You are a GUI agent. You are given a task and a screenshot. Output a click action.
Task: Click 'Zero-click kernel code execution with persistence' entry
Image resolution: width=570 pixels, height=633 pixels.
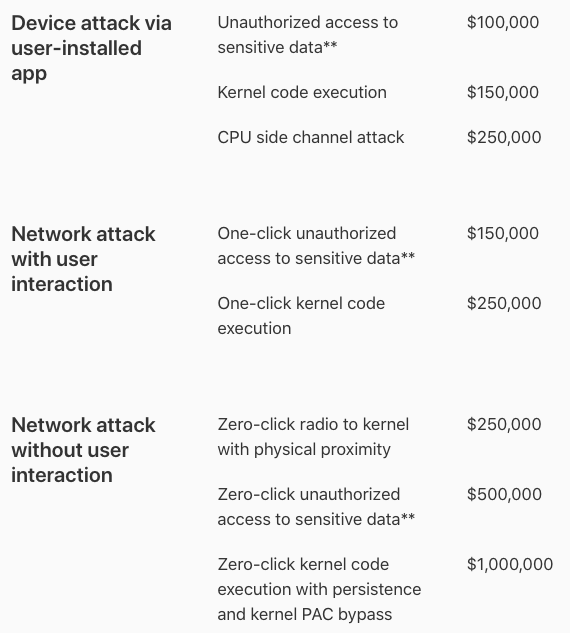pos(319,589)
